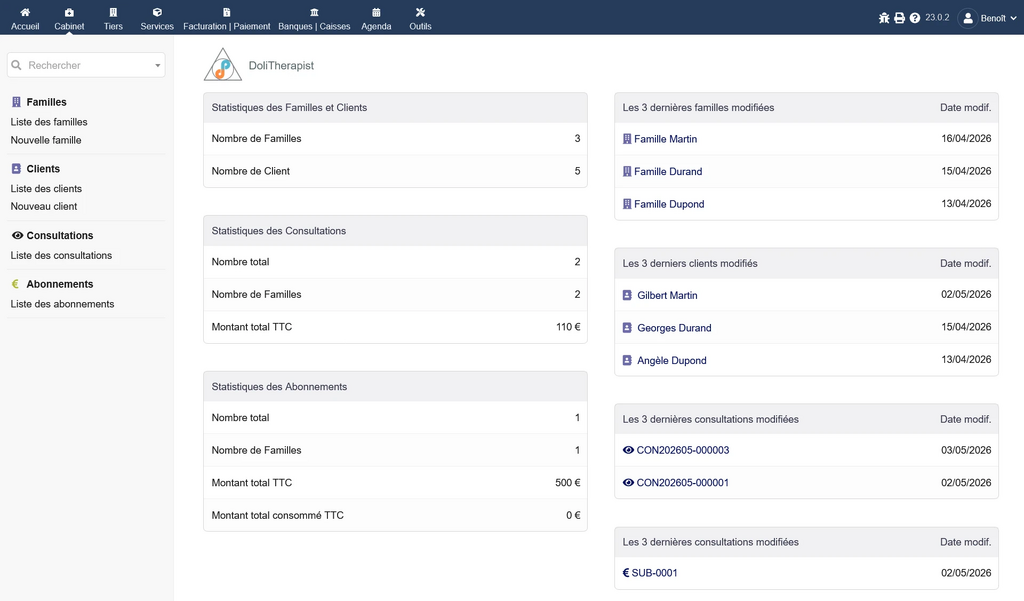Open the Cabinet top menu
Screen dimensions: 1024x601
click(69, 18)
